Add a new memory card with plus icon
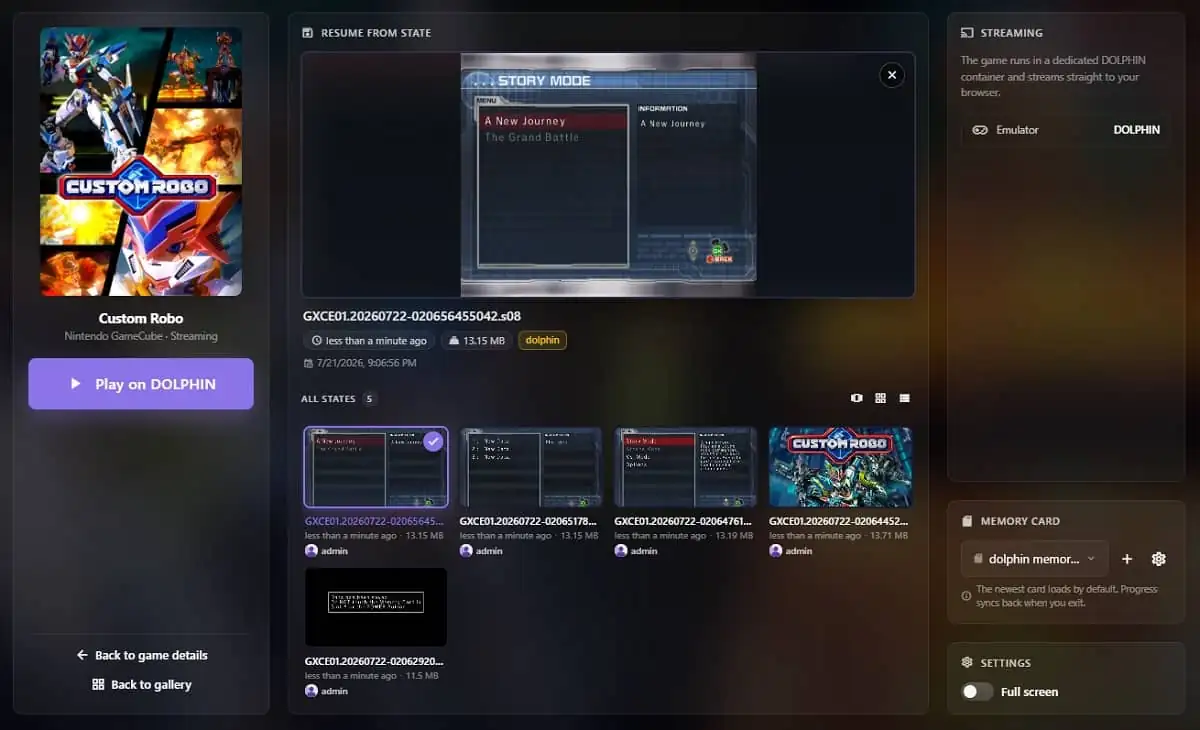This screenshot has width=1200, height=730. (x=1127, y=559)
